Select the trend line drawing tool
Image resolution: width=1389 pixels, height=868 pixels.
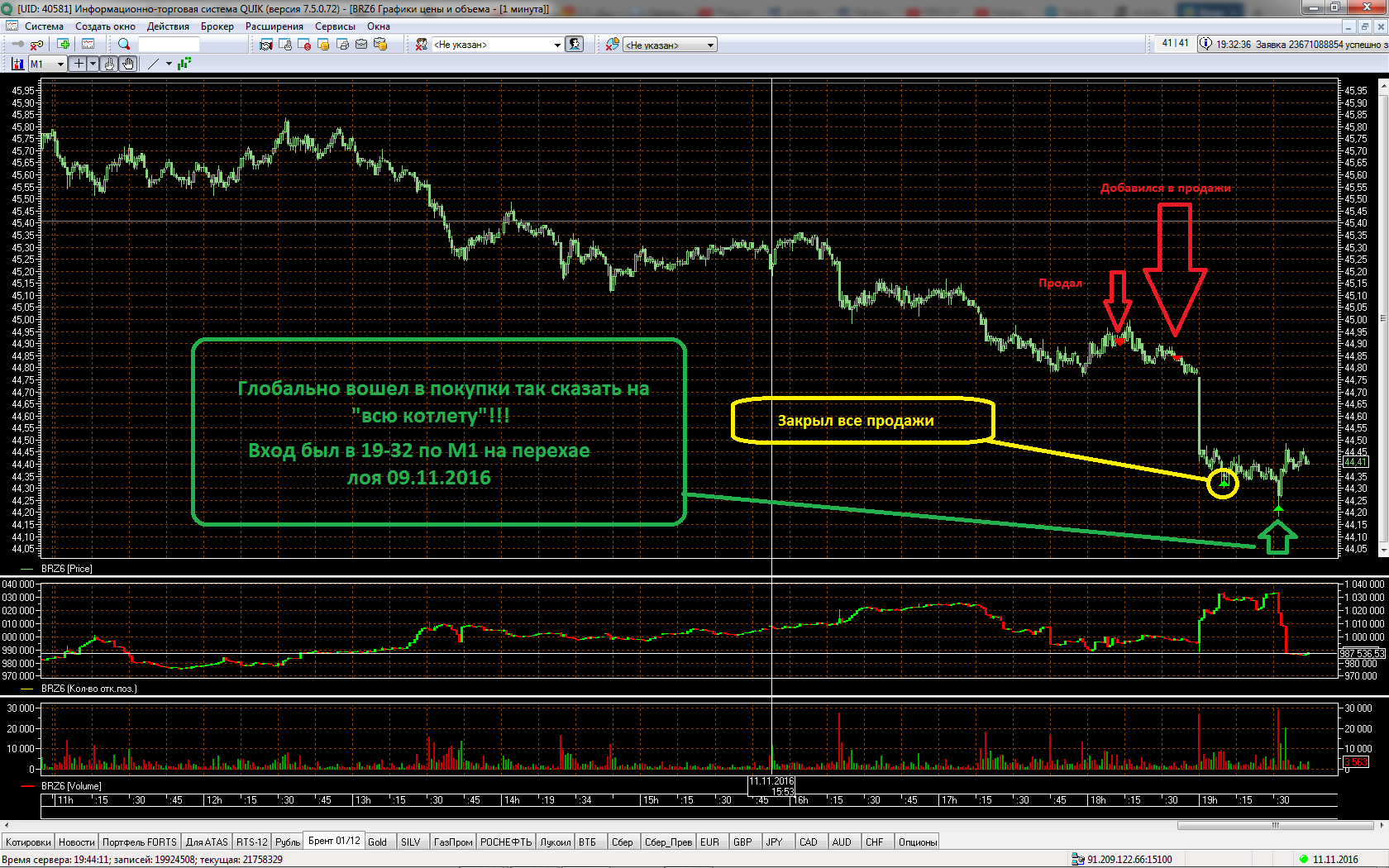(153, 64)
